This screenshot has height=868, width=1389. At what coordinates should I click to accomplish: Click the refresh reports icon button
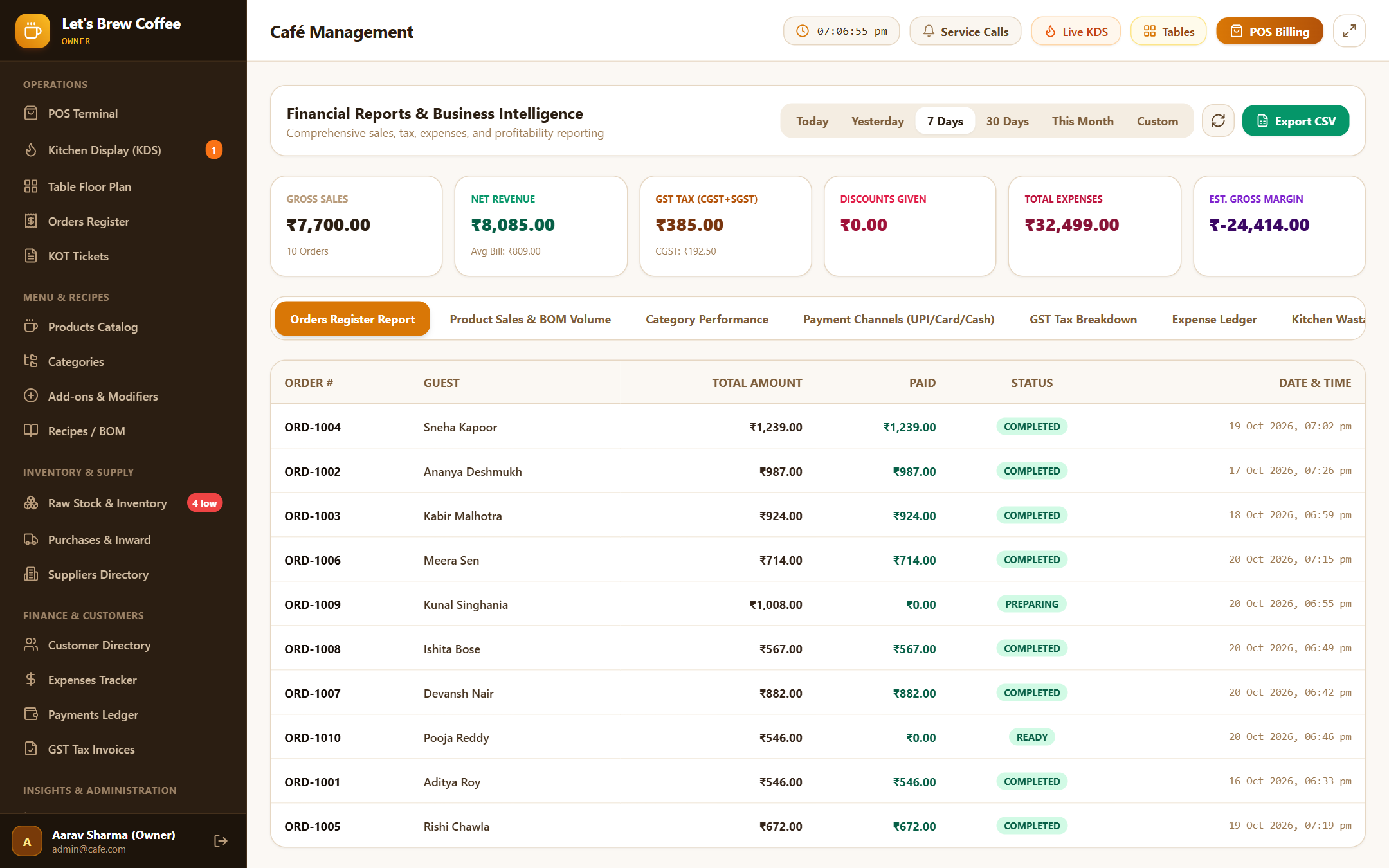1218,121
